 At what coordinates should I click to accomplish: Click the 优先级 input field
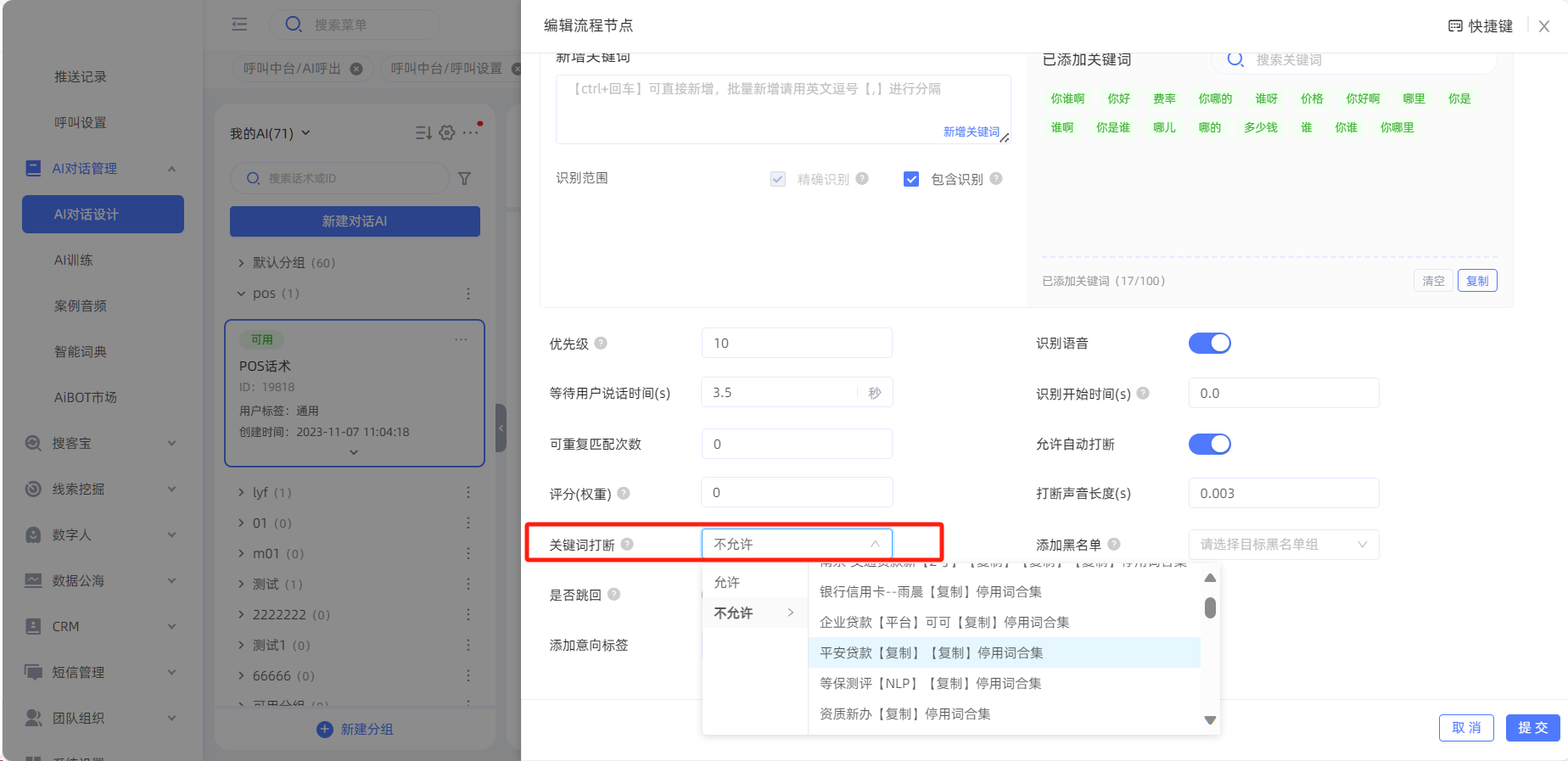[797, 343]
